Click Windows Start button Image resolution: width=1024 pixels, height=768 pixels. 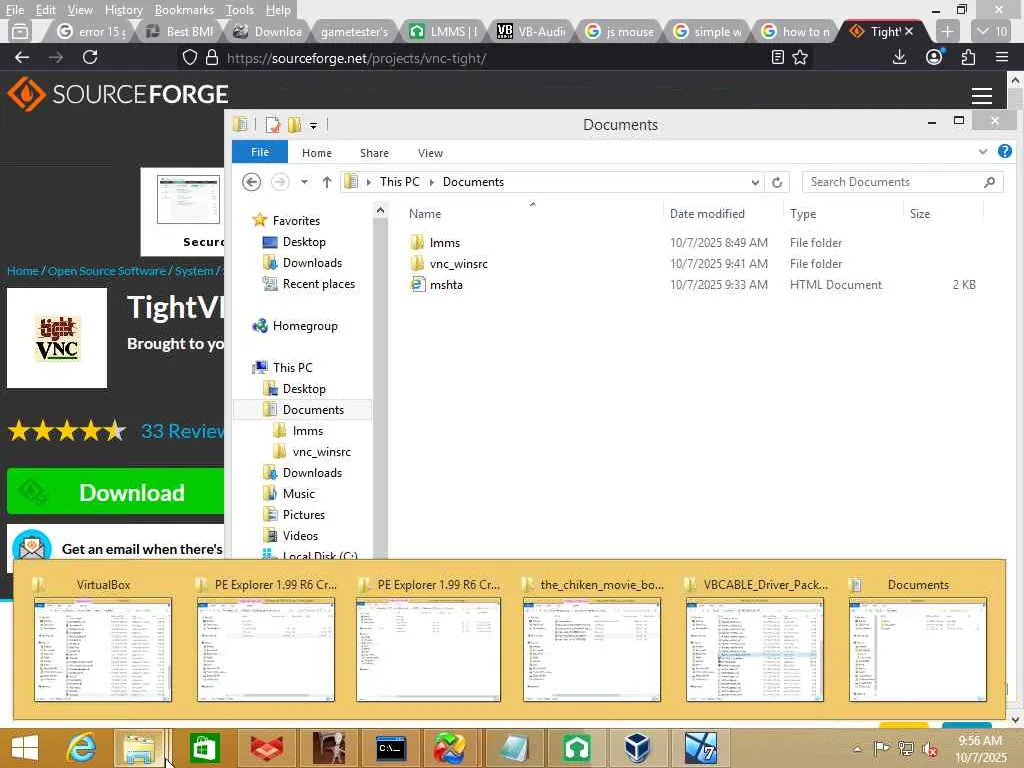click(25, 748)
